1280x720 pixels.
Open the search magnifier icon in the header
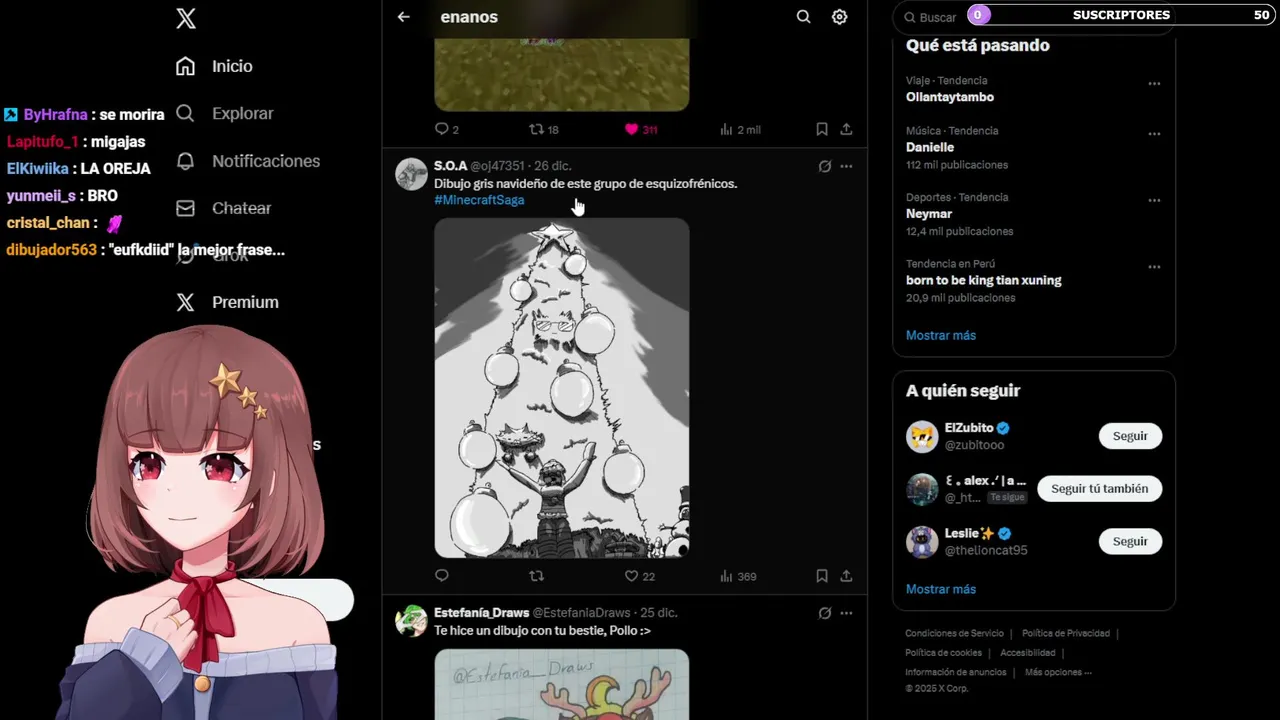coord(803,17)
